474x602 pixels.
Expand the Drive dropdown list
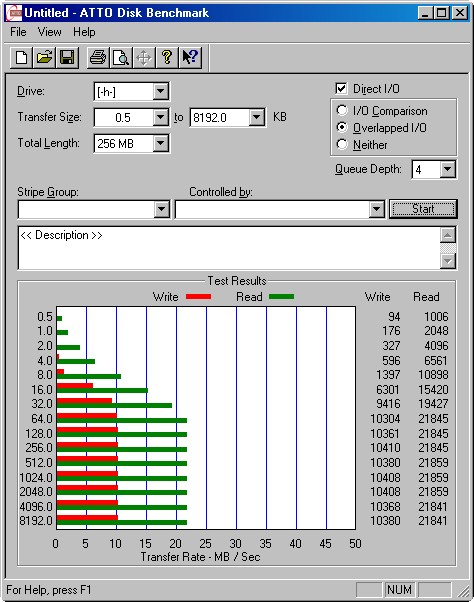160,91
